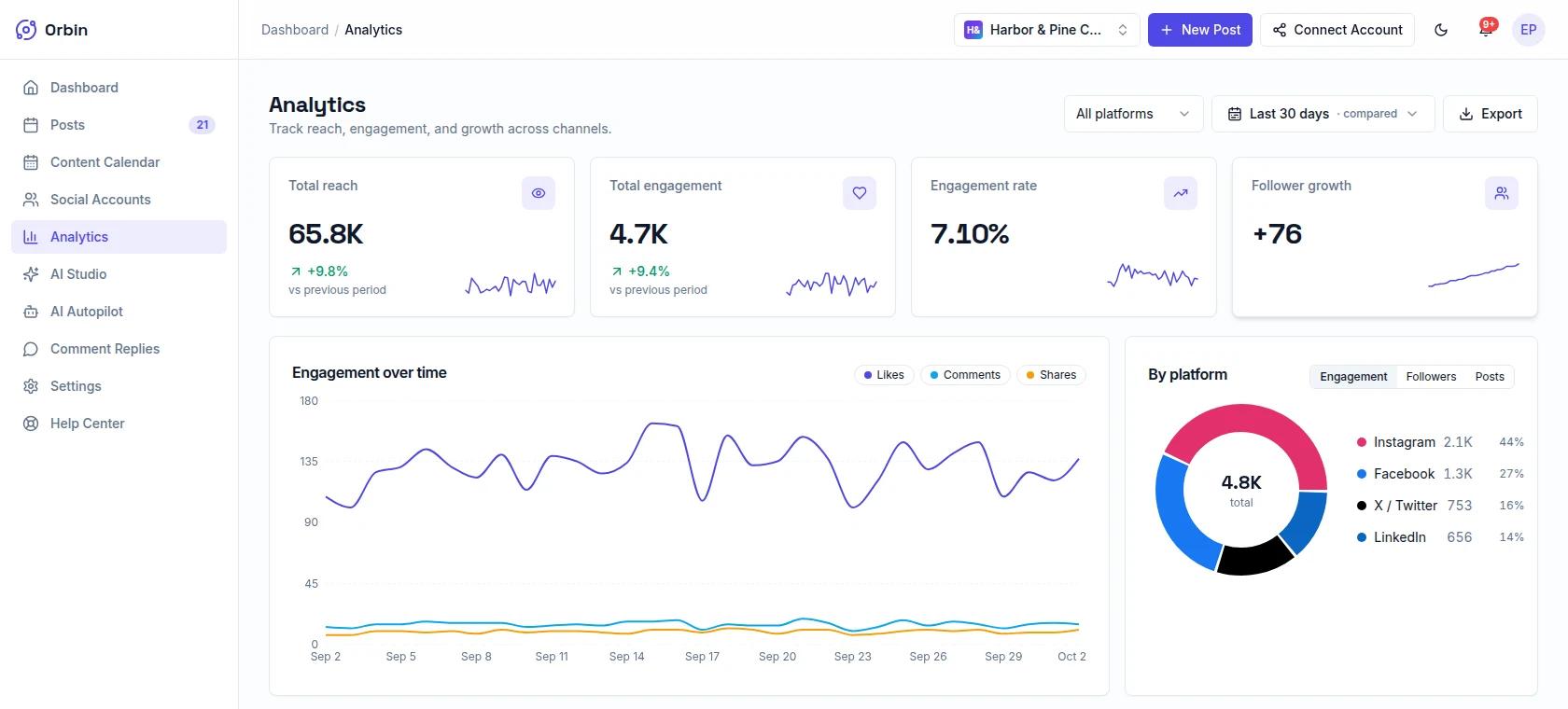Click the Dashboard home icon in sidebar
This screenshot has width=1568, height=709.
[31, 88]
